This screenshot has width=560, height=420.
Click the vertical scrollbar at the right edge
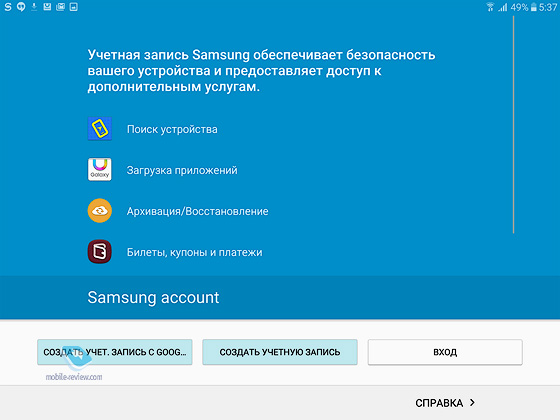point(514,125)
